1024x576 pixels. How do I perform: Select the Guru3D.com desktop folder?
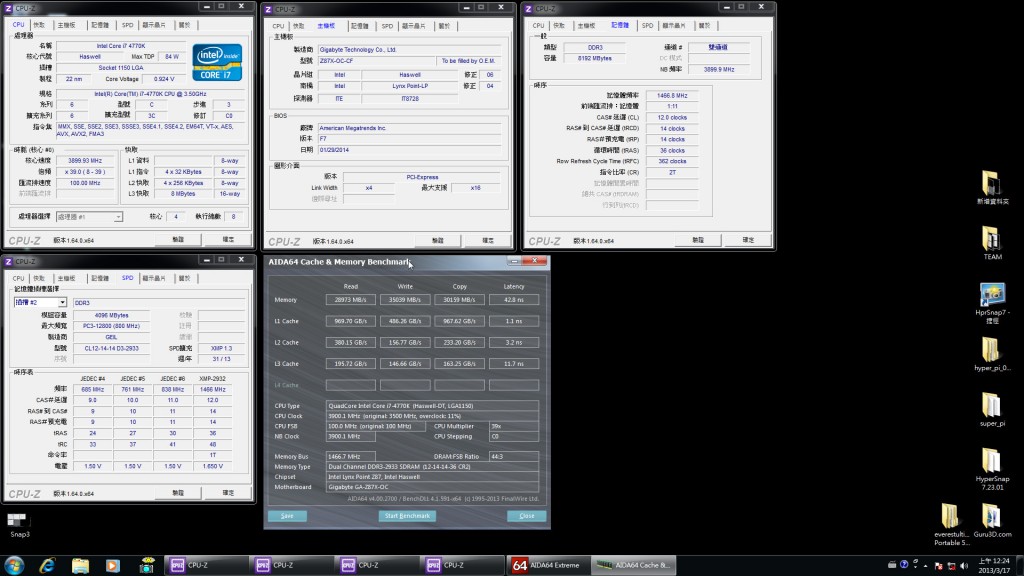[x=992, y=521]
